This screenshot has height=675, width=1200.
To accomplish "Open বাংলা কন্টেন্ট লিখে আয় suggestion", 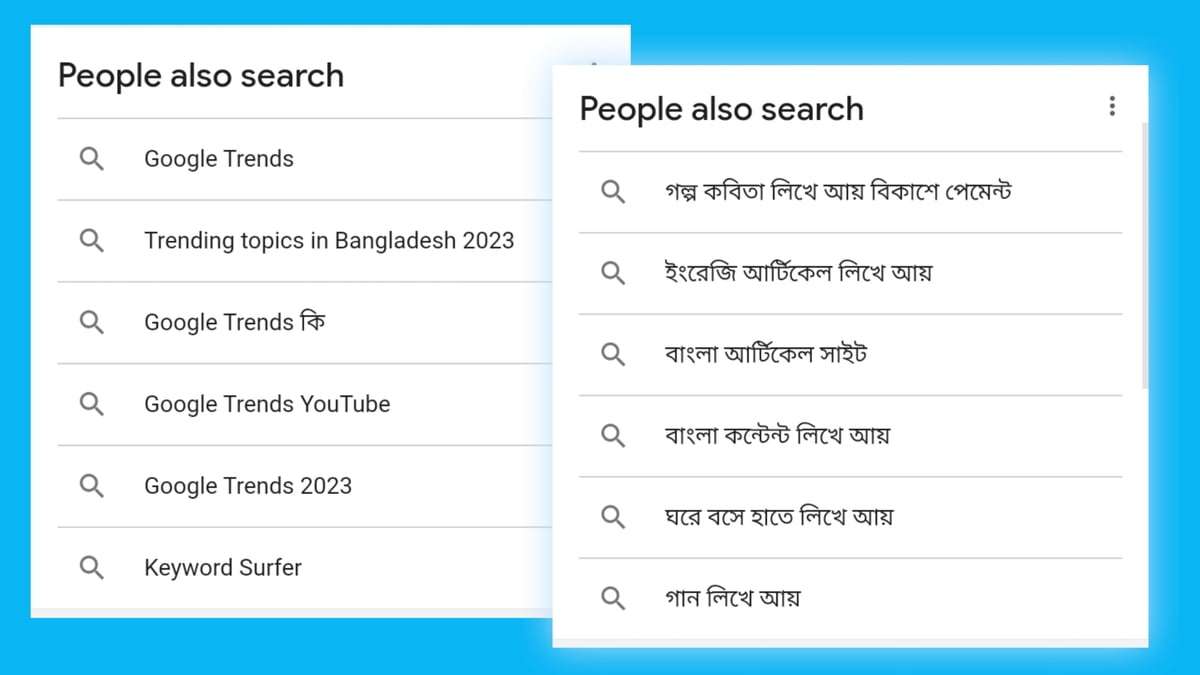I will 777,436.
